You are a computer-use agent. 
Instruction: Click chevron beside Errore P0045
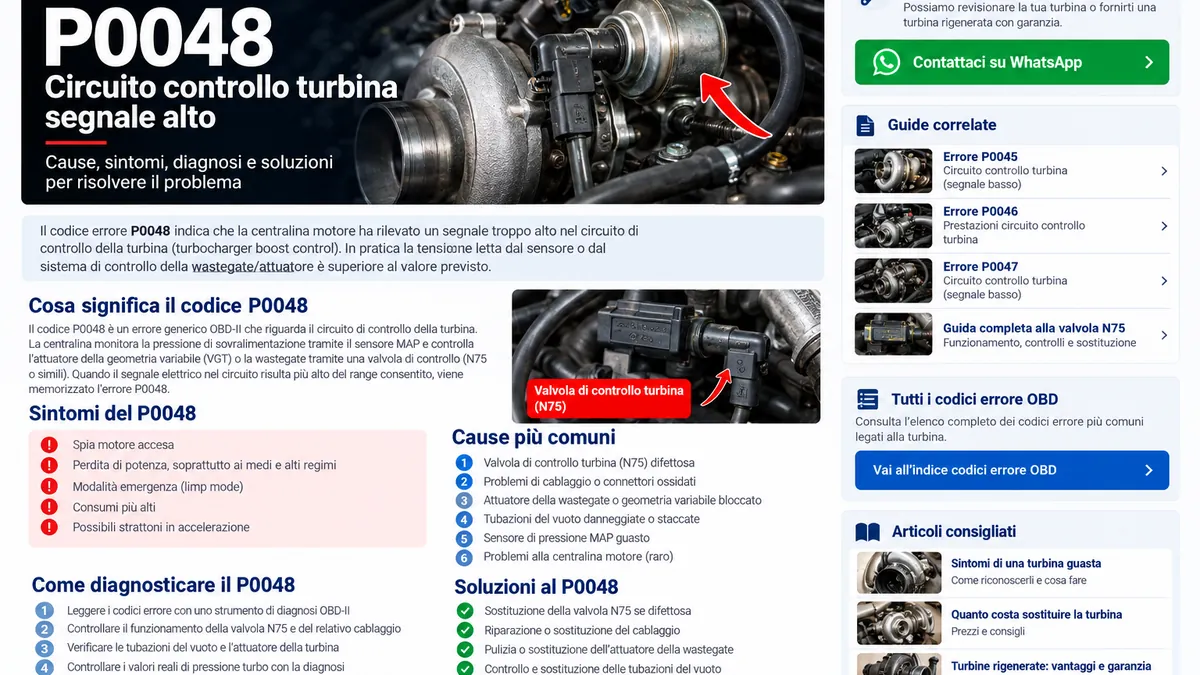pyautogui.click(x=1164, y=171)
